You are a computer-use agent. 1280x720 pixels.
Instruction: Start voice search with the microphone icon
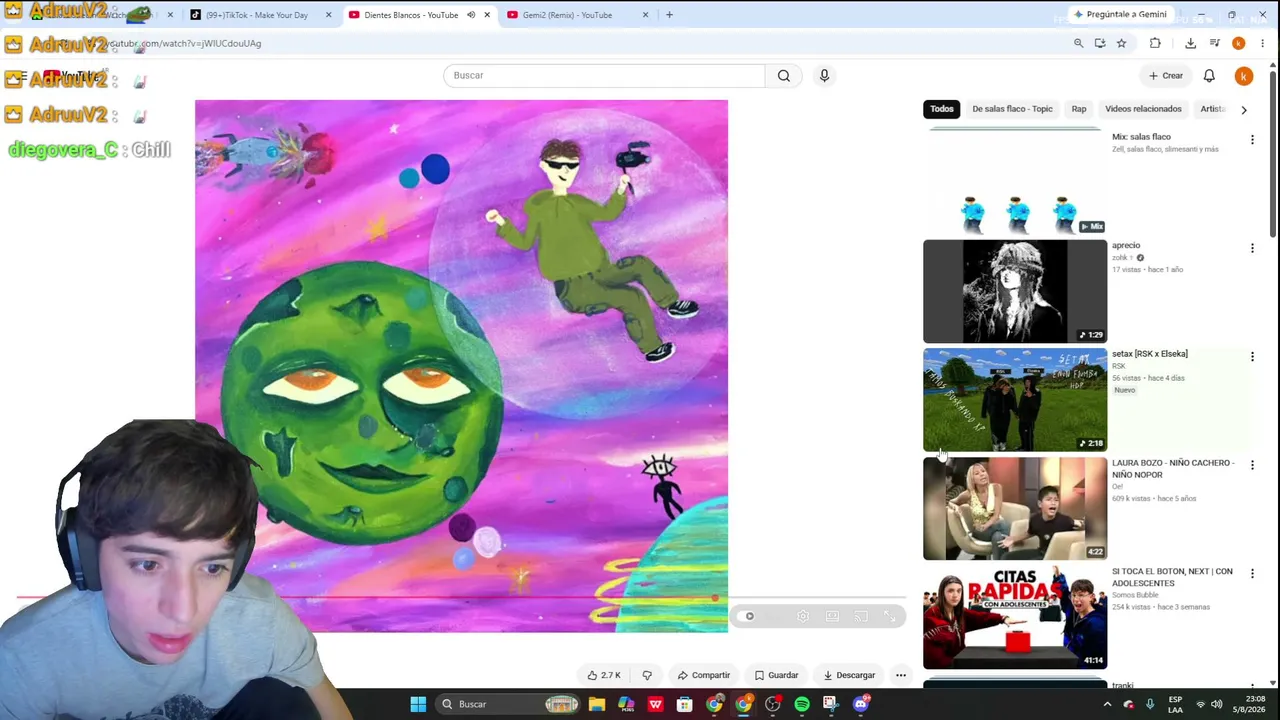click(x=824, y=75)
